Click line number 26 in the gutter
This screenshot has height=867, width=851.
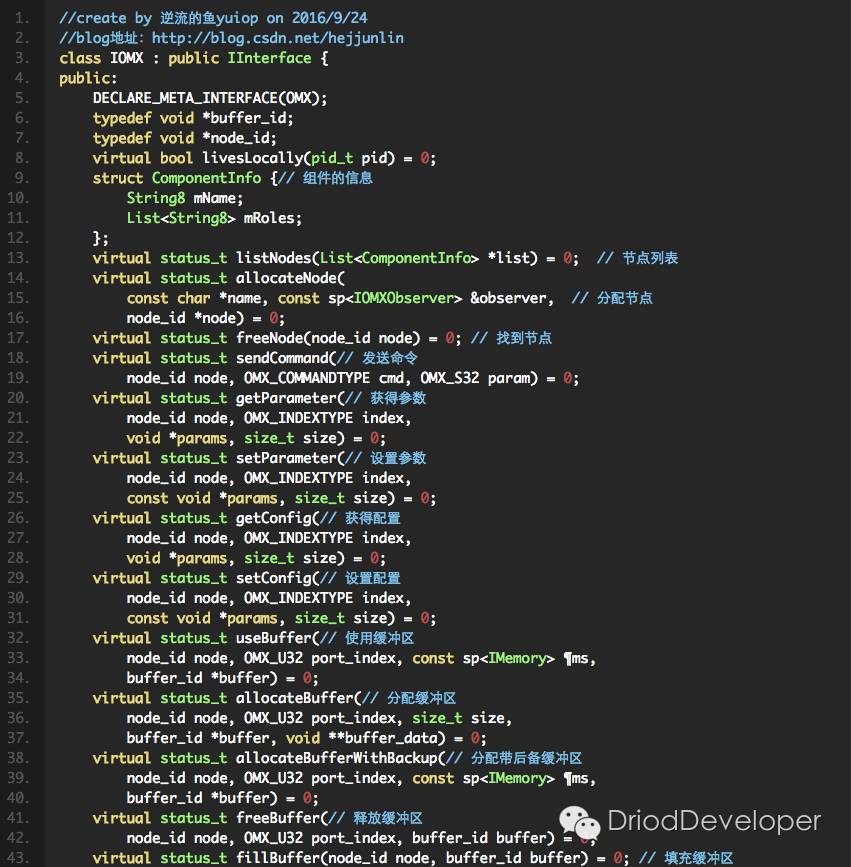18,518
